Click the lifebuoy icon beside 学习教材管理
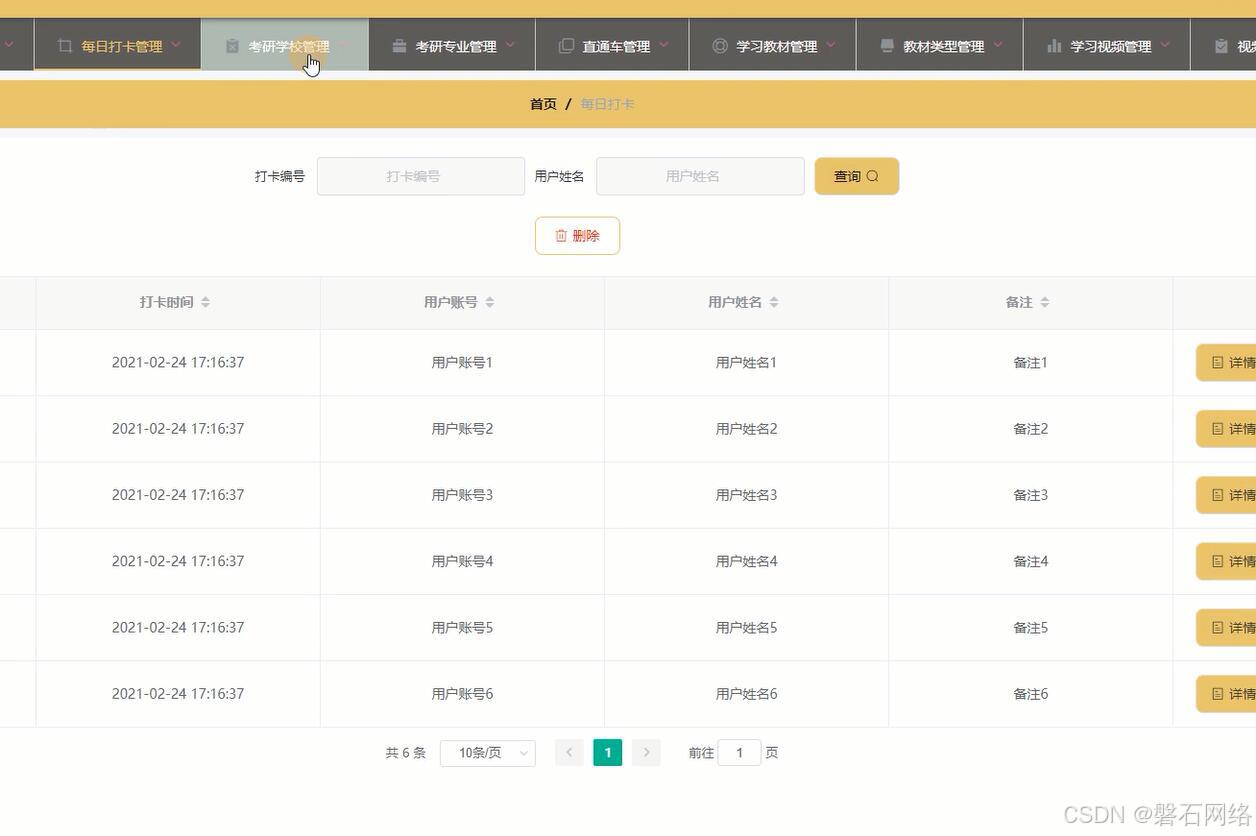1256x836 pixels. 720,46
